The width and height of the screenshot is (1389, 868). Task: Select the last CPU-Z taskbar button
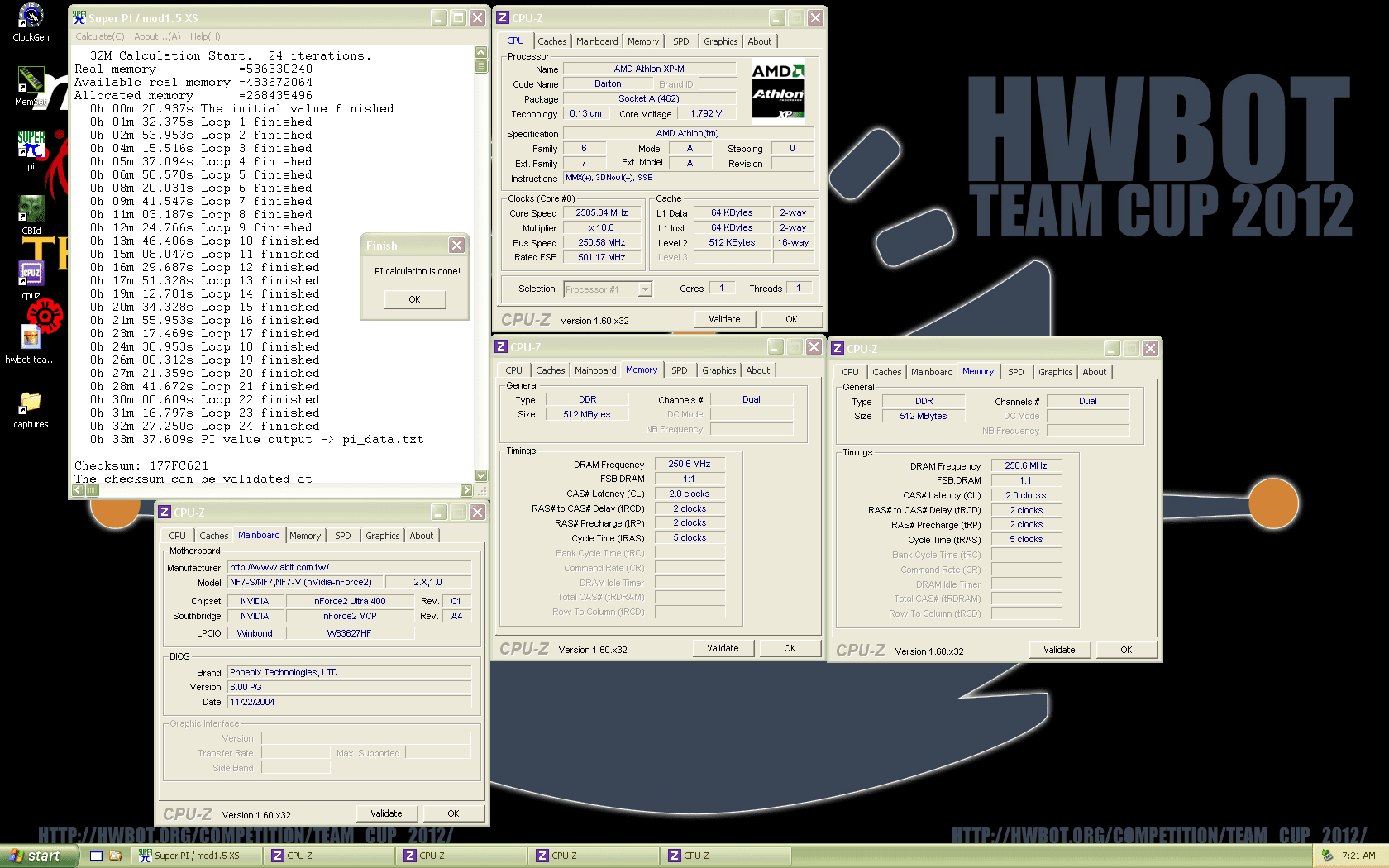[726, 856]
